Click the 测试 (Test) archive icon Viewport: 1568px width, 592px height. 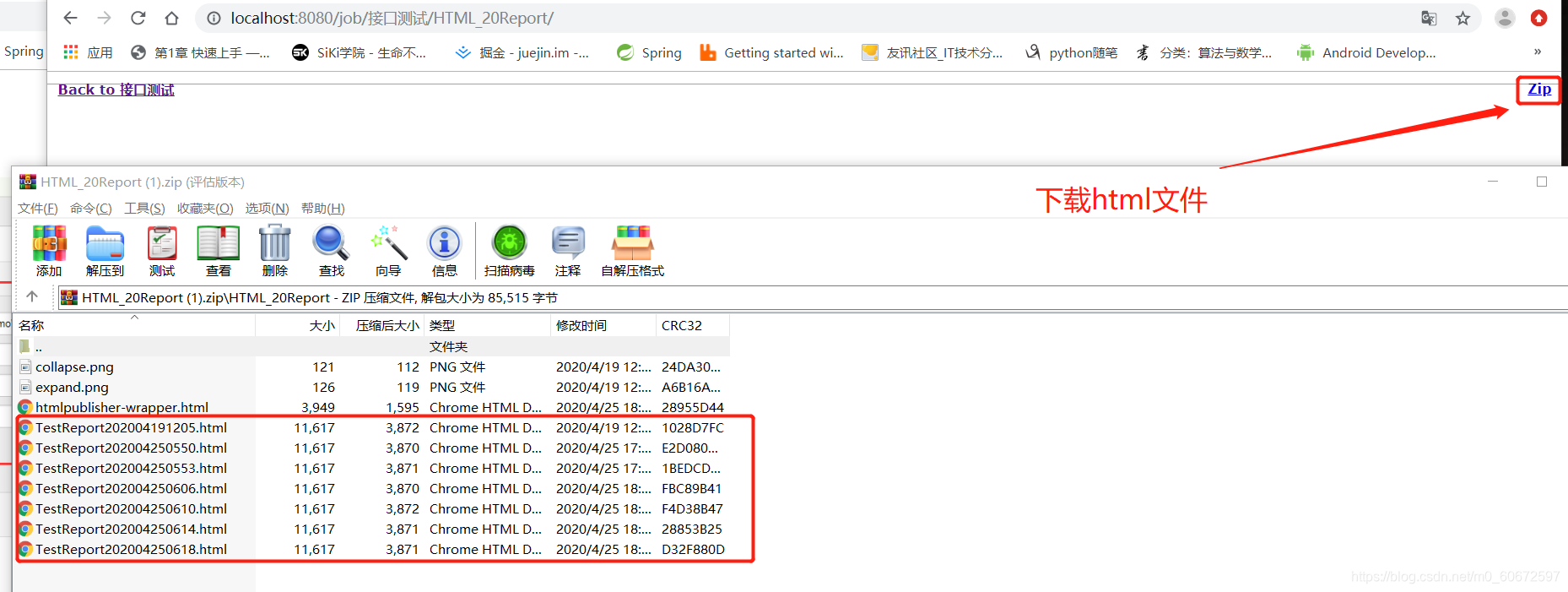(162, 251)
